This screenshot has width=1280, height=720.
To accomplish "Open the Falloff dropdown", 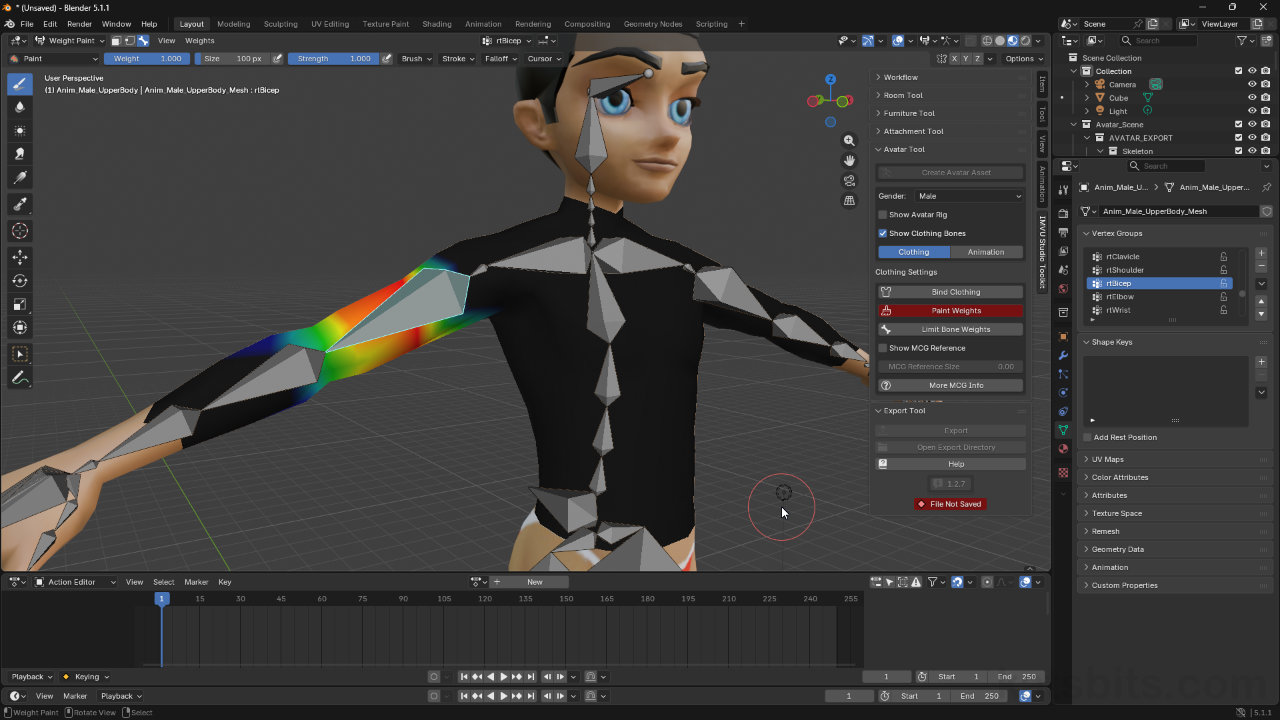I will pyautogui.click(x=500, y=59).
